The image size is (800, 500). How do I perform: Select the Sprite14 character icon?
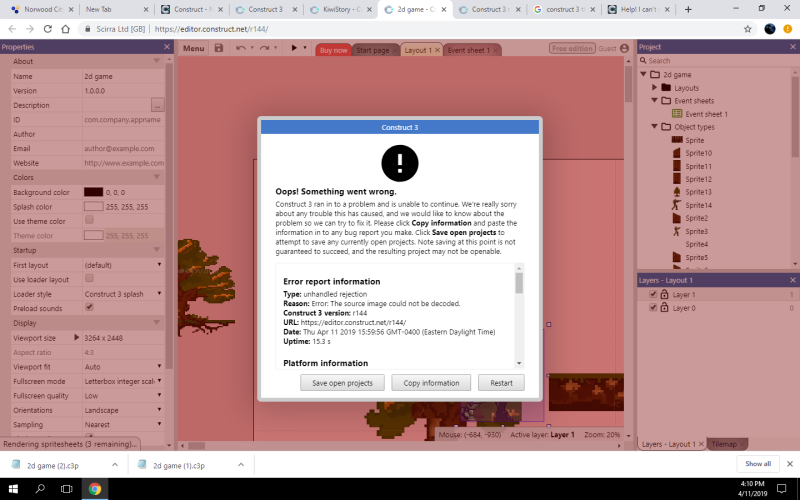point(677,205)
